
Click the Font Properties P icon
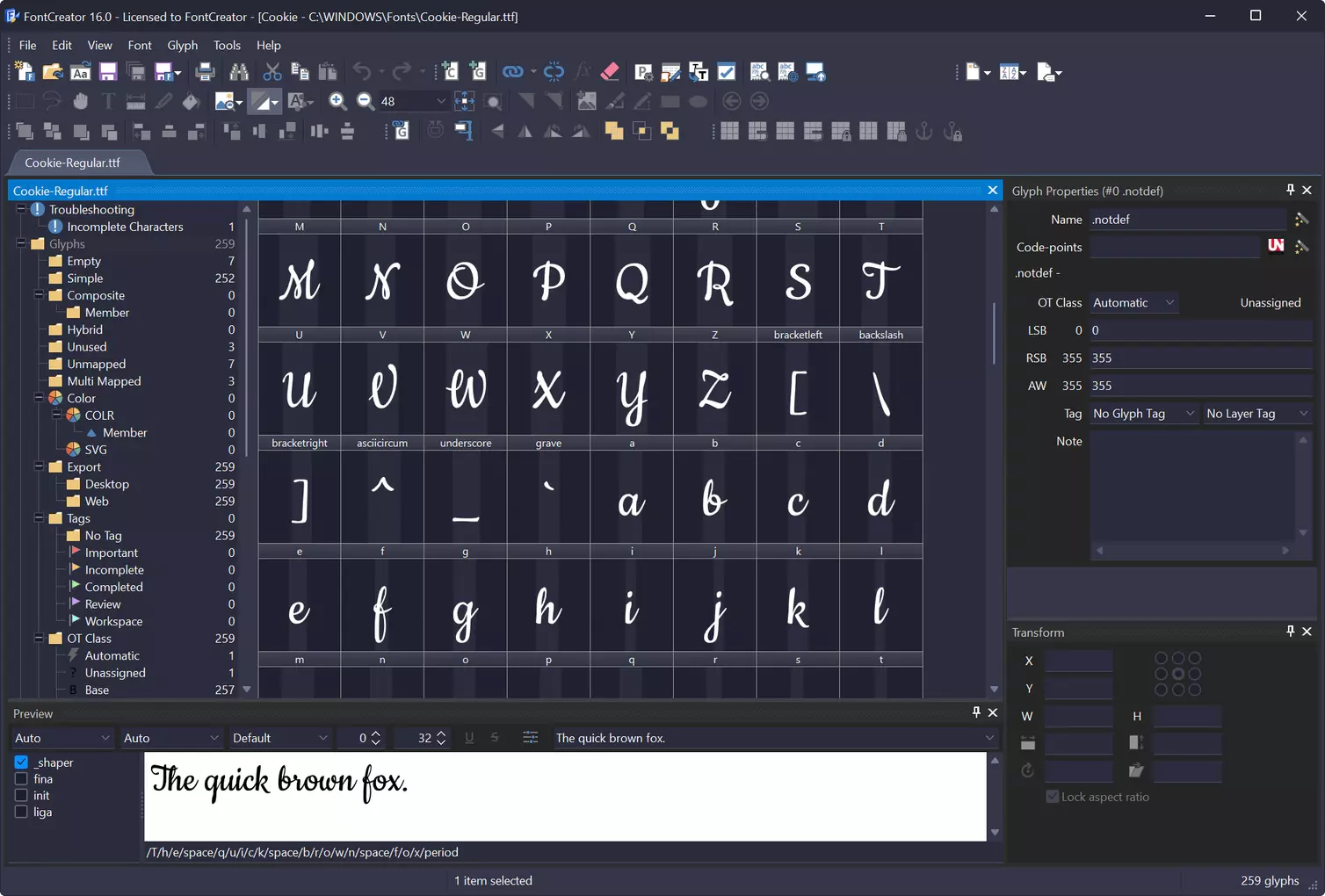click(643, 72)
